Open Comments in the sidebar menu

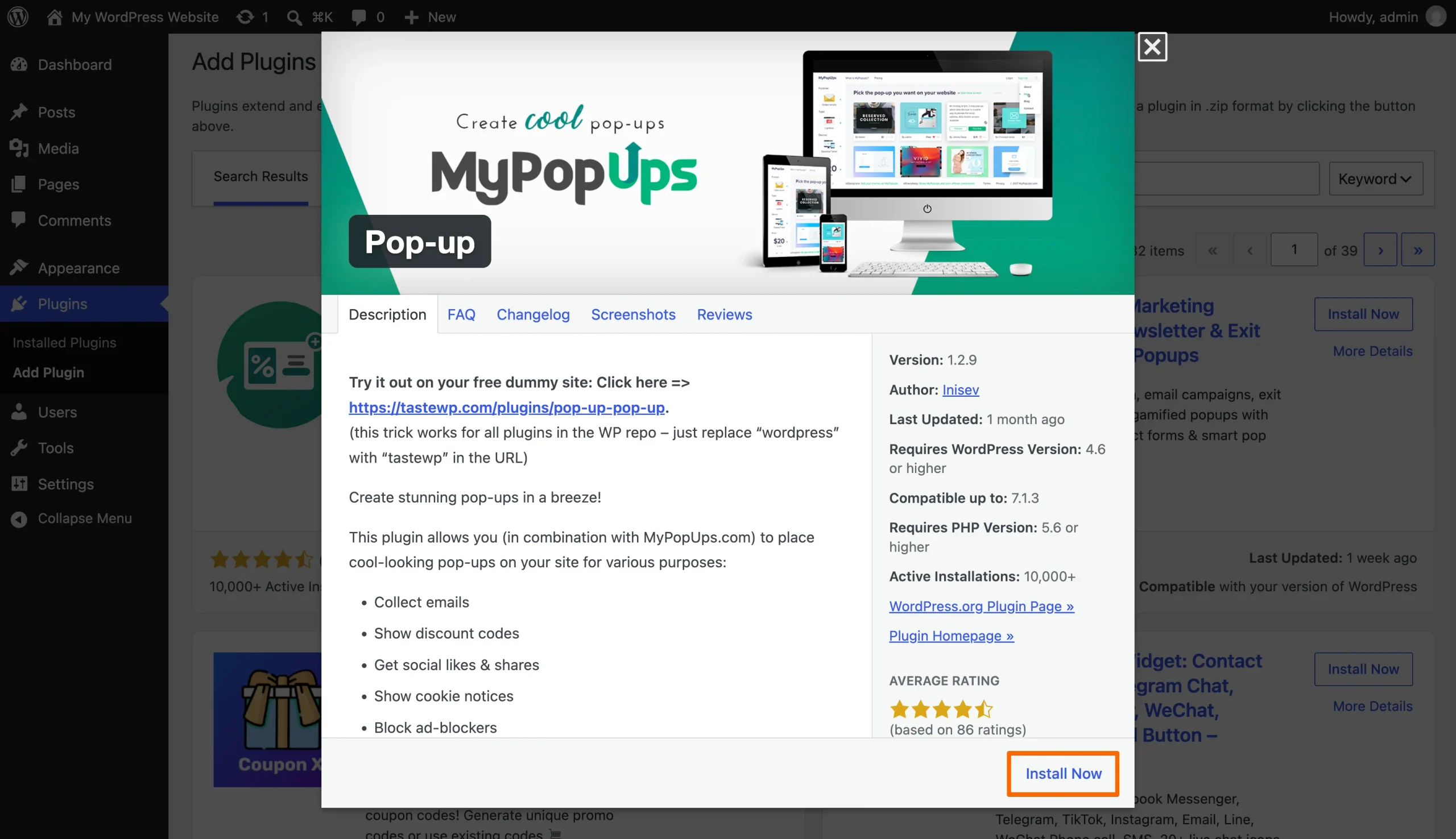84,220
